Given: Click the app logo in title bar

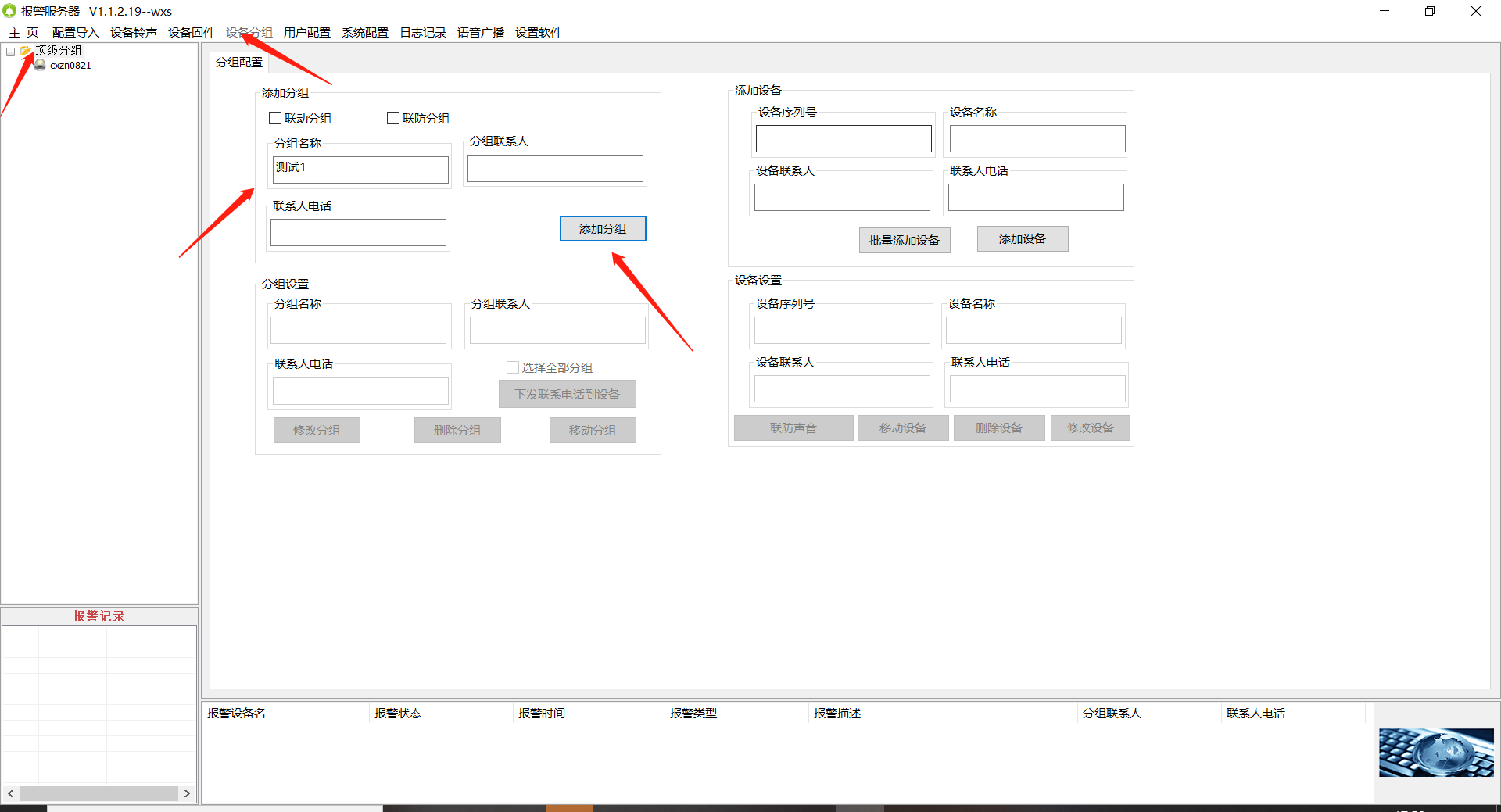Looking at the screenshot, I should tap(9, 11).
